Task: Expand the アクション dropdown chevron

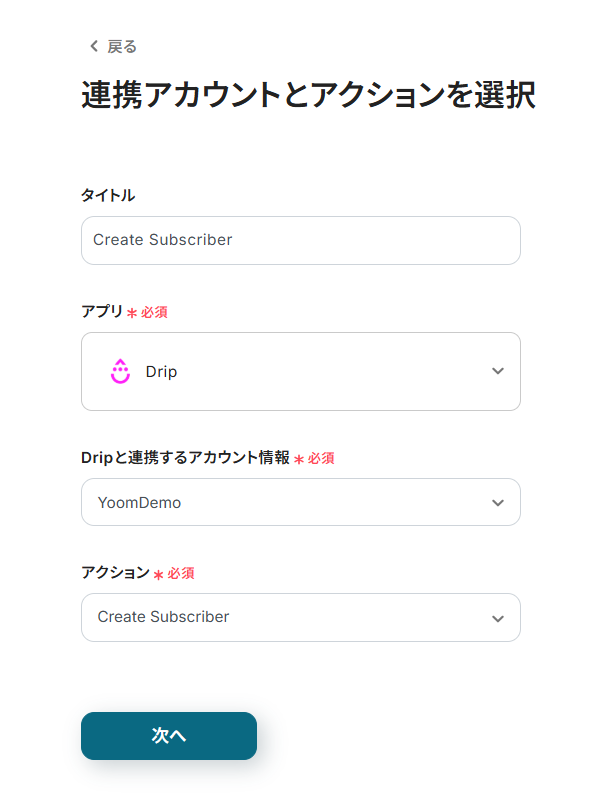Action: tap(498, 618)
